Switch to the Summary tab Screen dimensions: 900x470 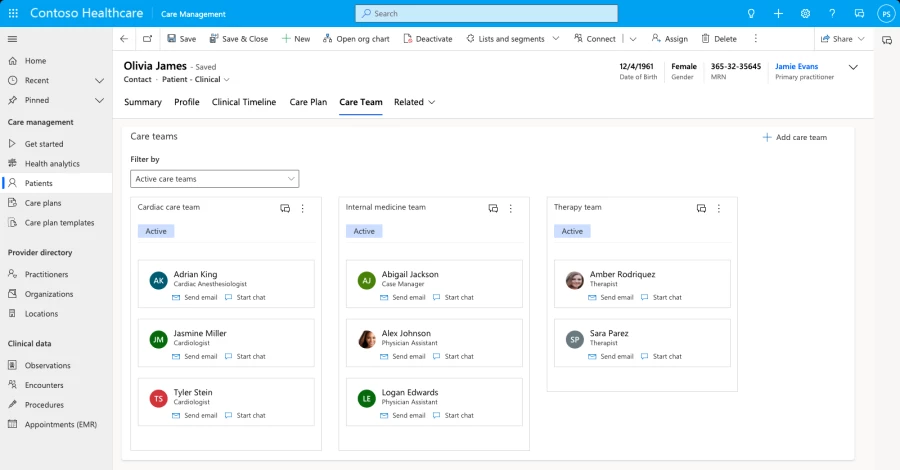(143, 102)
